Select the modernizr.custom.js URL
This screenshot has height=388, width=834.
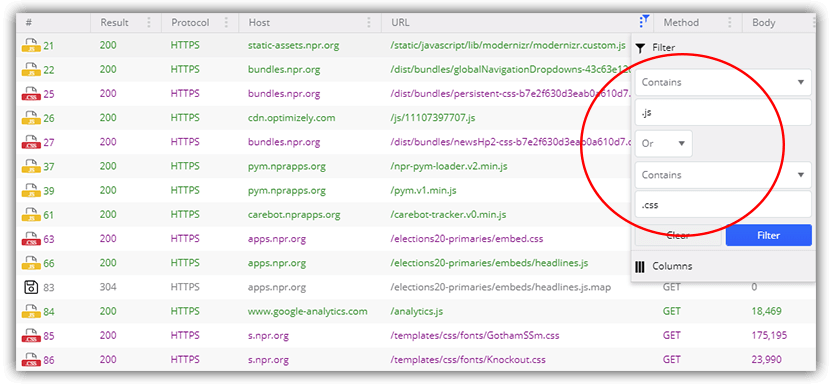[x=508, y=45]
